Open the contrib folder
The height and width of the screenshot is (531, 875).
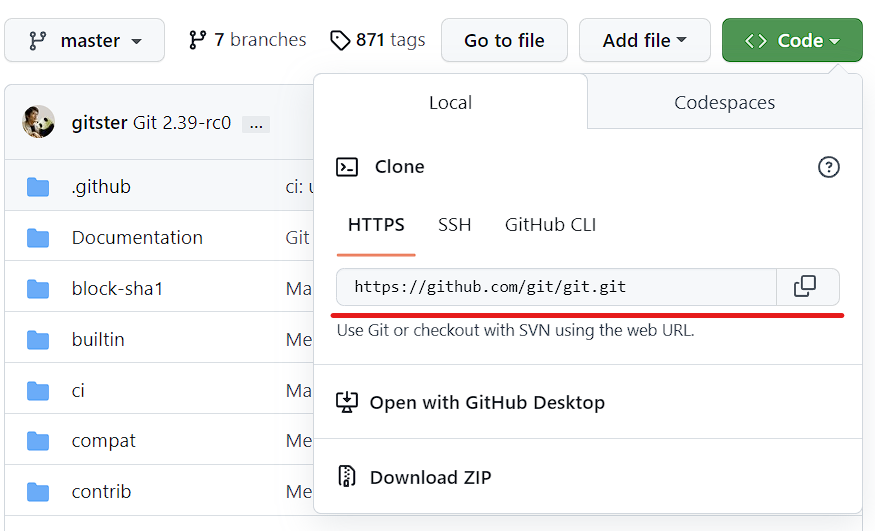(102, 491)
